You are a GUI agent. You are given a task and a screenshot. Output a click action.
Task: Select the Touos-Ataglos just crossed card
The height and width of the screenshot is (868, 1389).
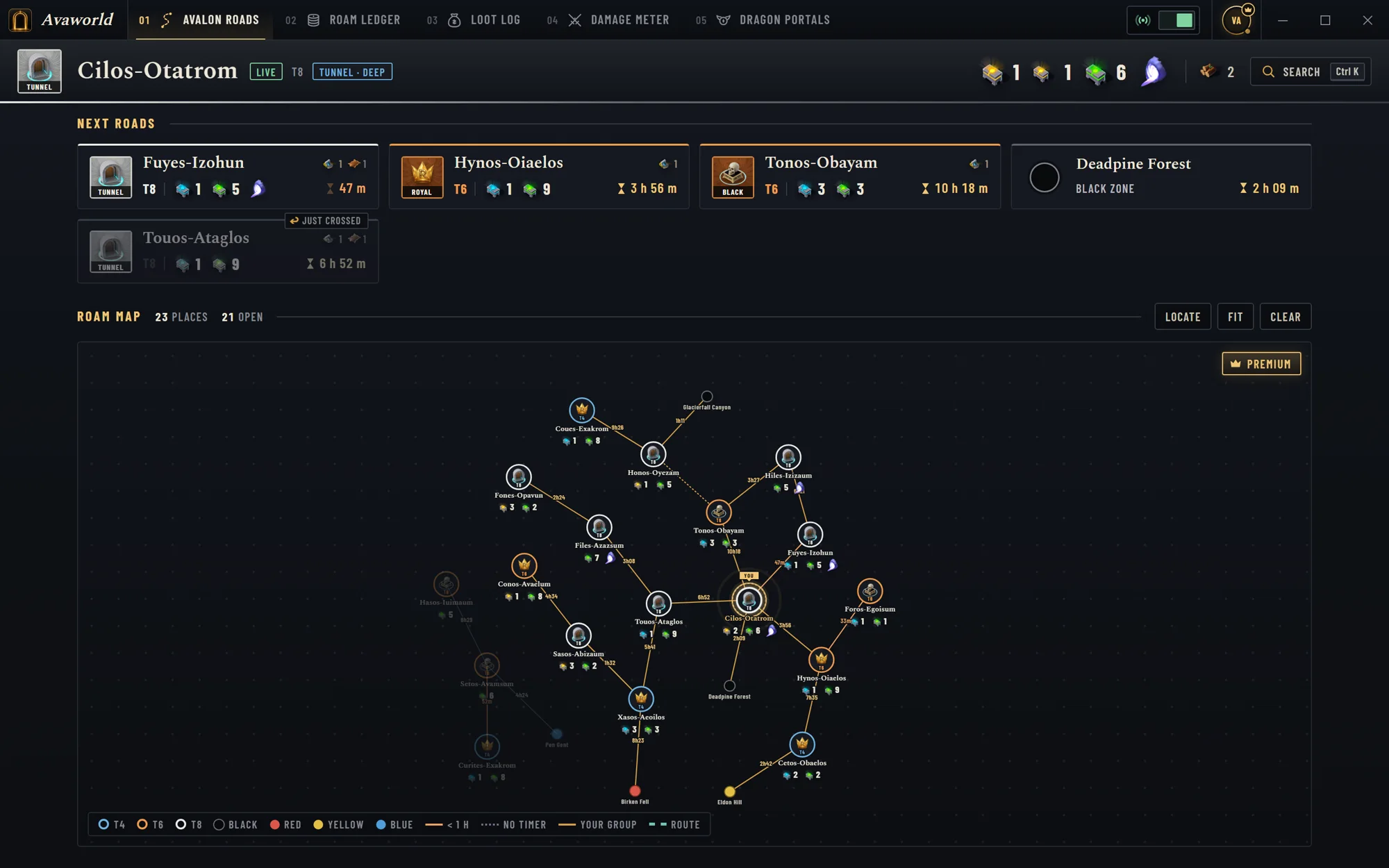click(228, 251)
